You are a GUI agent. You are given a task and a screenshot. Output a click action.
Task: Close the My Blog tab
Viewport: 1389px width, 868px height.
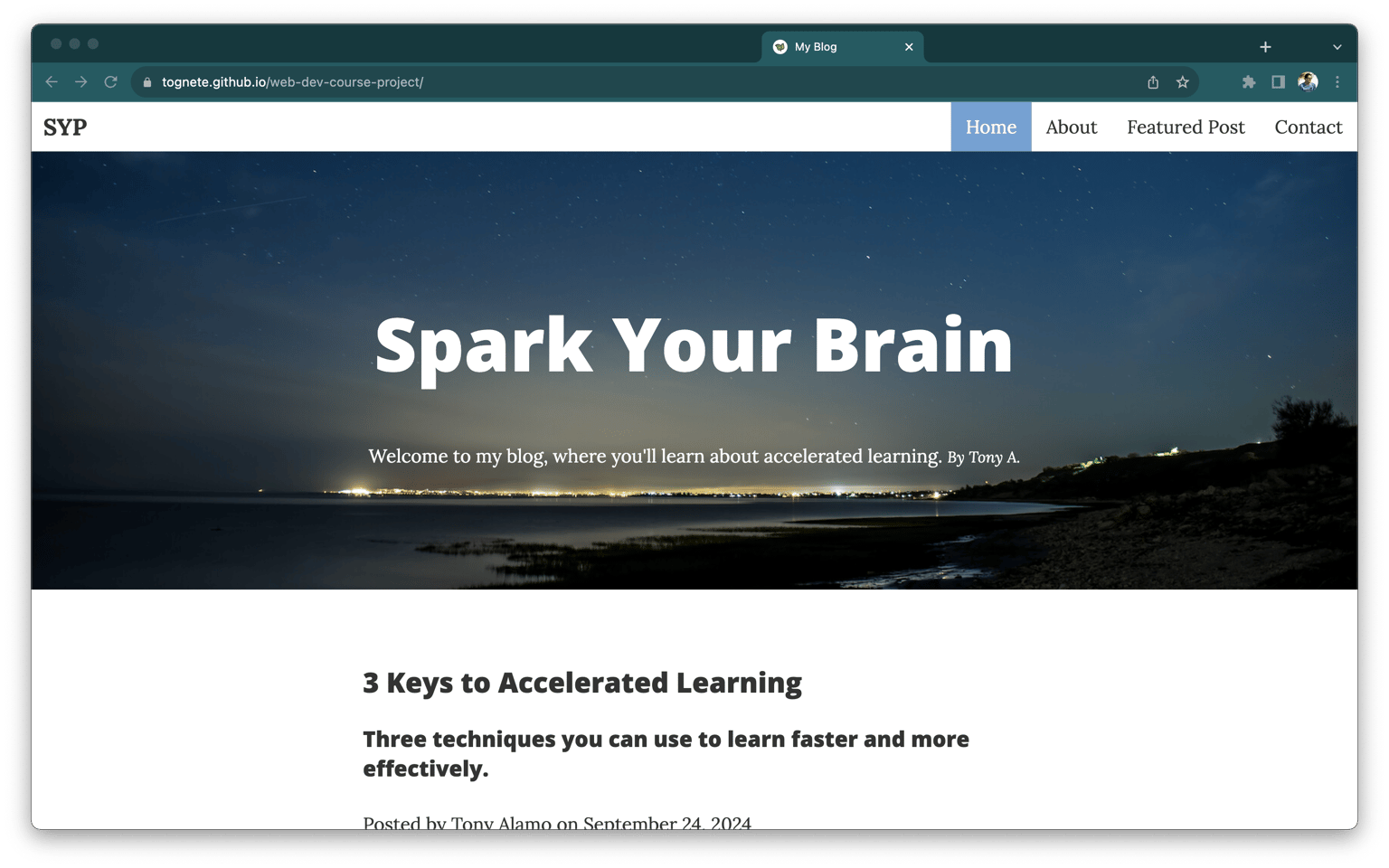pyautogui.click(x=909, y=47)
